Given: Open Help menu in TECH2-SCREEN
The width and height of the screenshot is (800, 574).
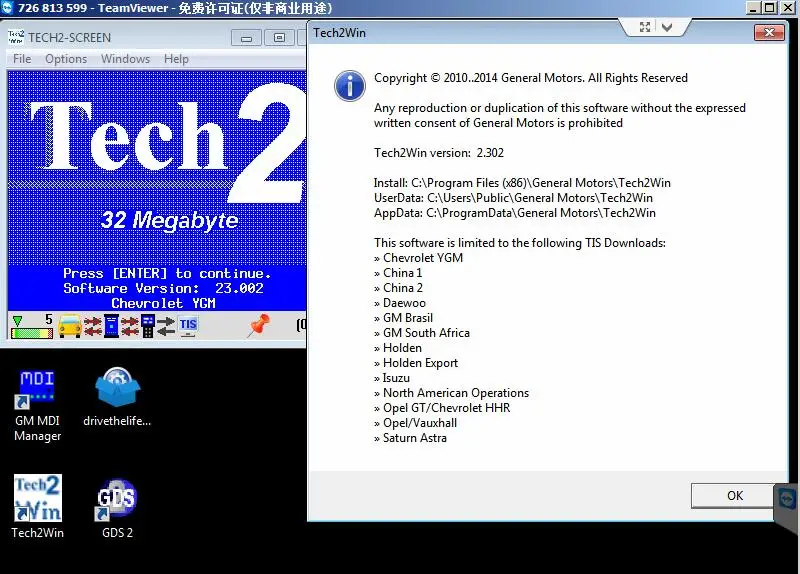Looking at the screenshot, I should pos(177,59).
